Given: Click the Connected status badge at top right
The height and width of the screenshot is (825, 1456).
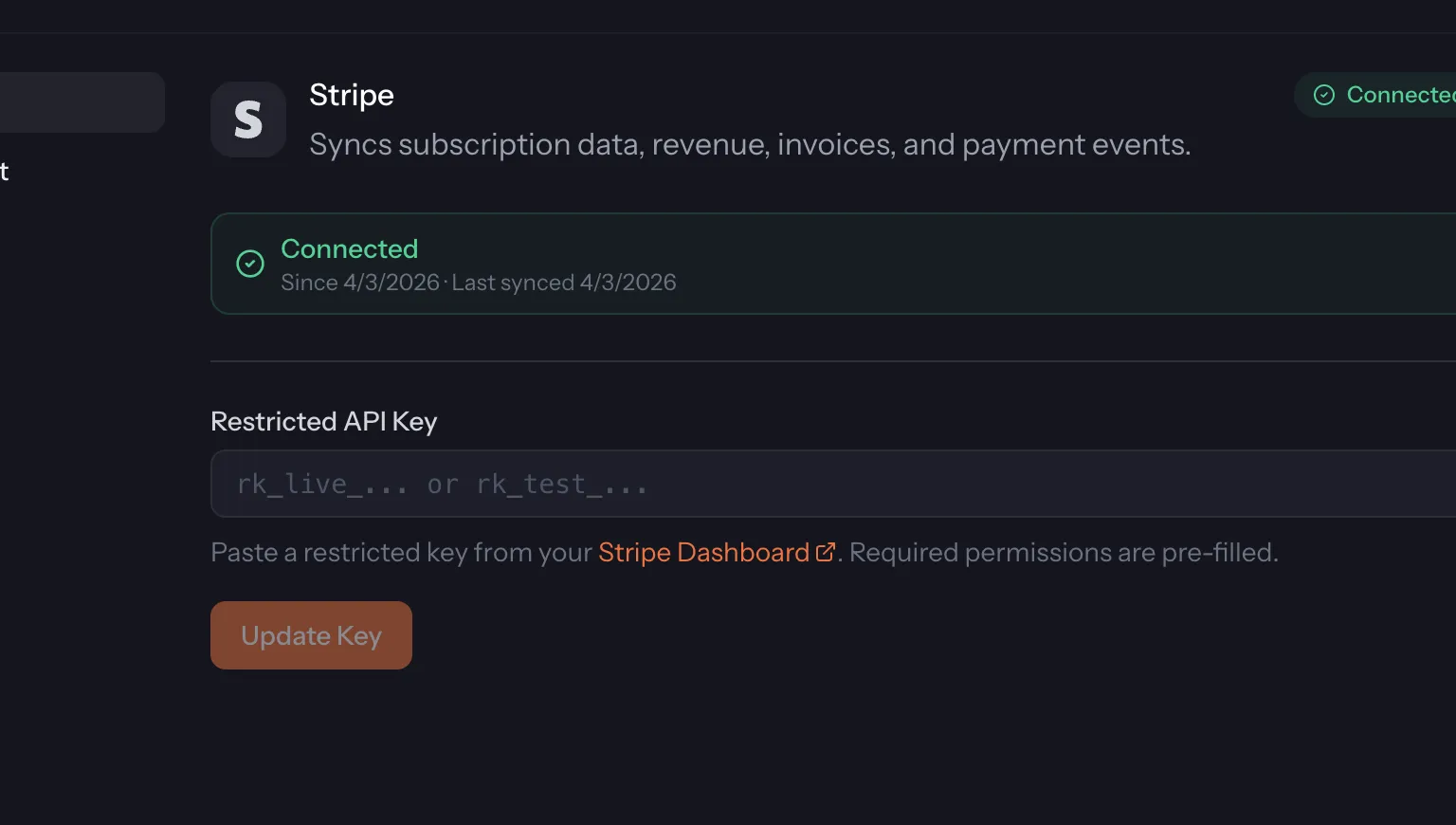Looking at the screenshot, I should [x=1375, y=95].
